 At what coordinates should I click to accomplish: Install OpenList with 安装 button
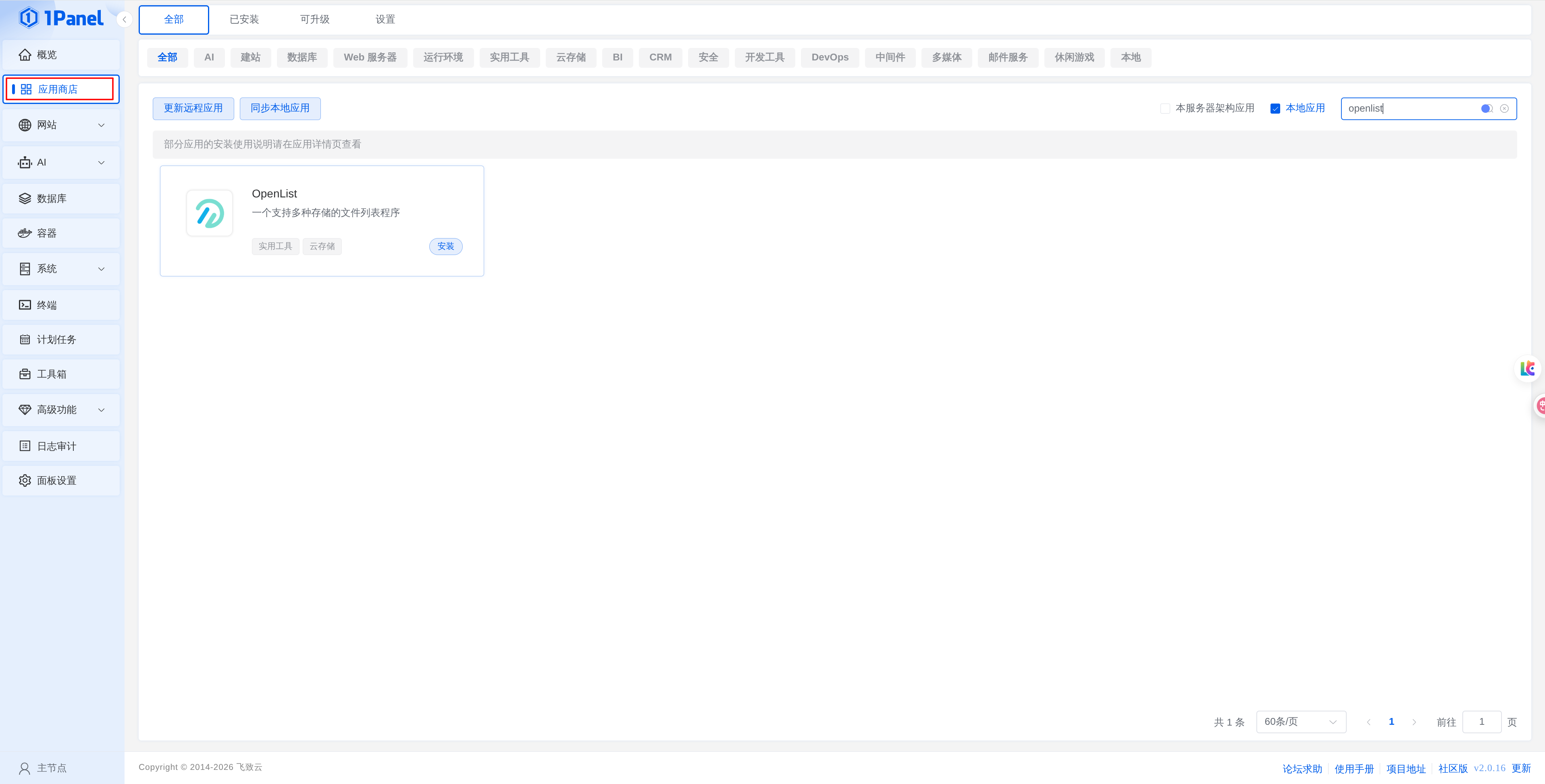tap(446, 246)
